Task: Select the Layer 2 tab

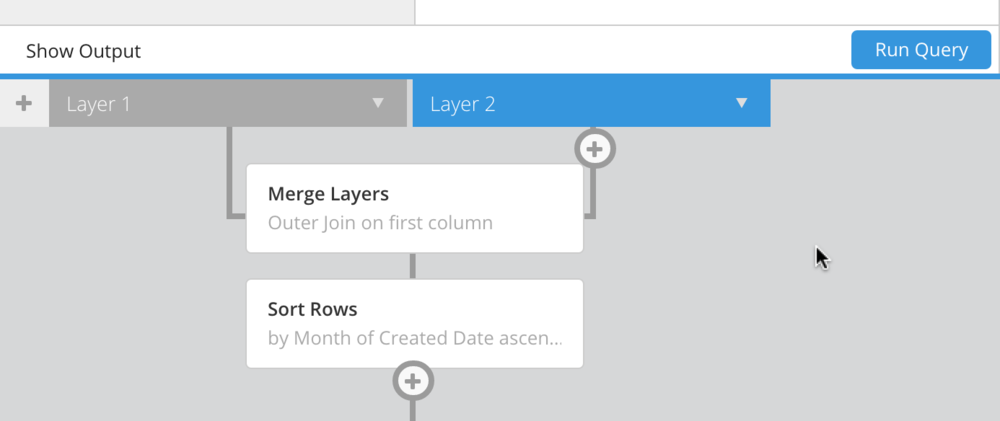Action: (x=591, y=103)
